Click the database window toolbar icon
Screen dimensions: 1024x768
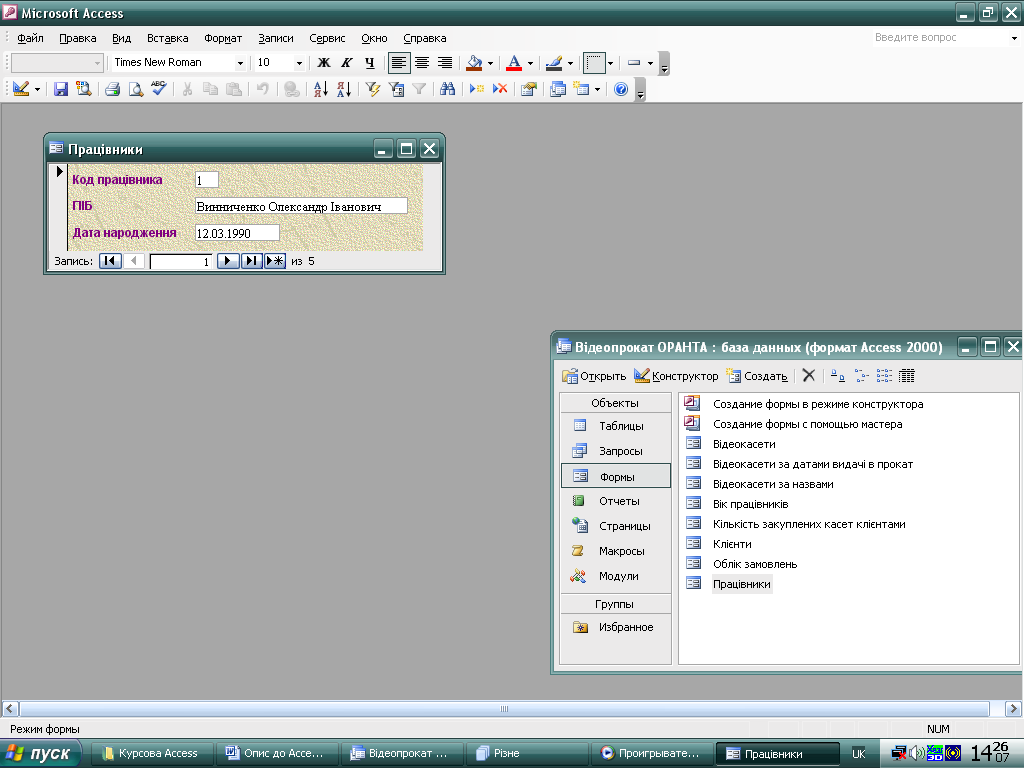[558, 89]
